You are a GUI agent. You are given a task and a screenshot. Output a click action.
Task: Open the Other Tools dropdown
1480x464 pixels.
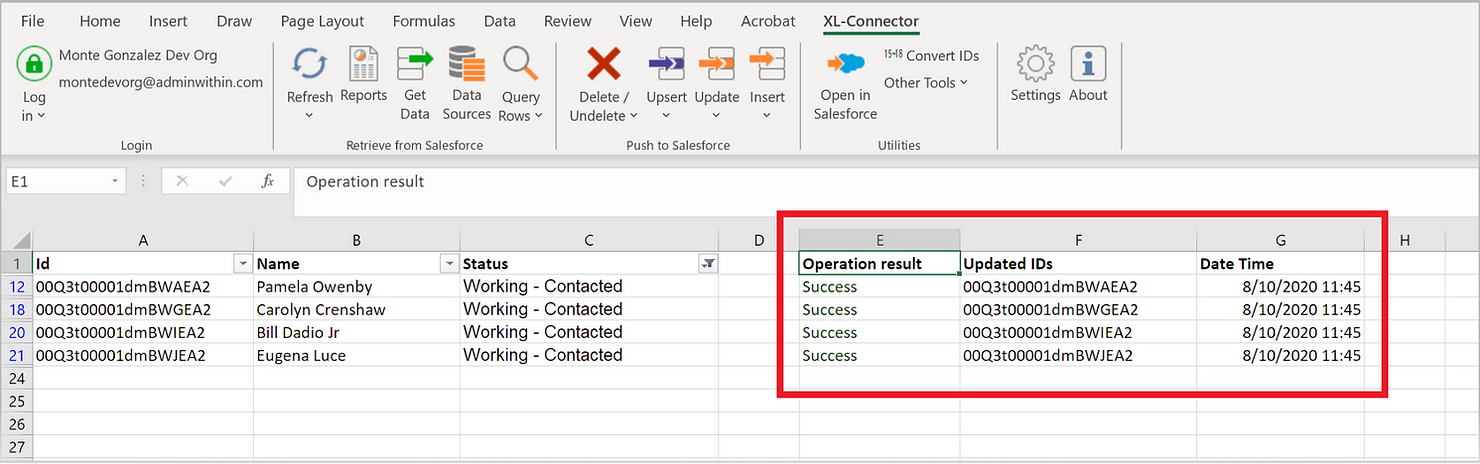(x=926, y=83)
